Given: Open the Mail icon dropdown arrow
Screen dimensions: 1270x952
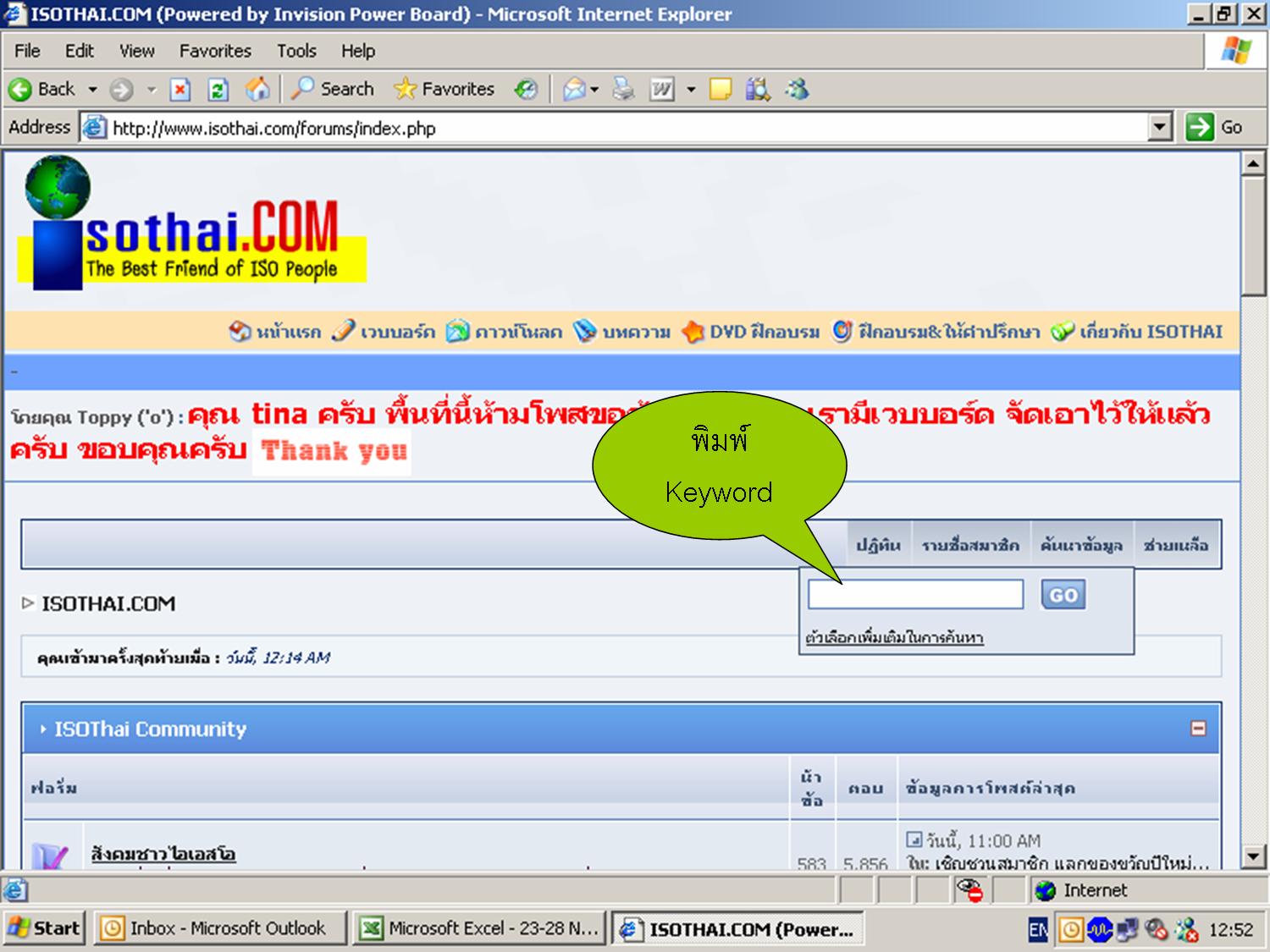Looking at the screenshot, I should pyautogui.click(x=595, y=90).
